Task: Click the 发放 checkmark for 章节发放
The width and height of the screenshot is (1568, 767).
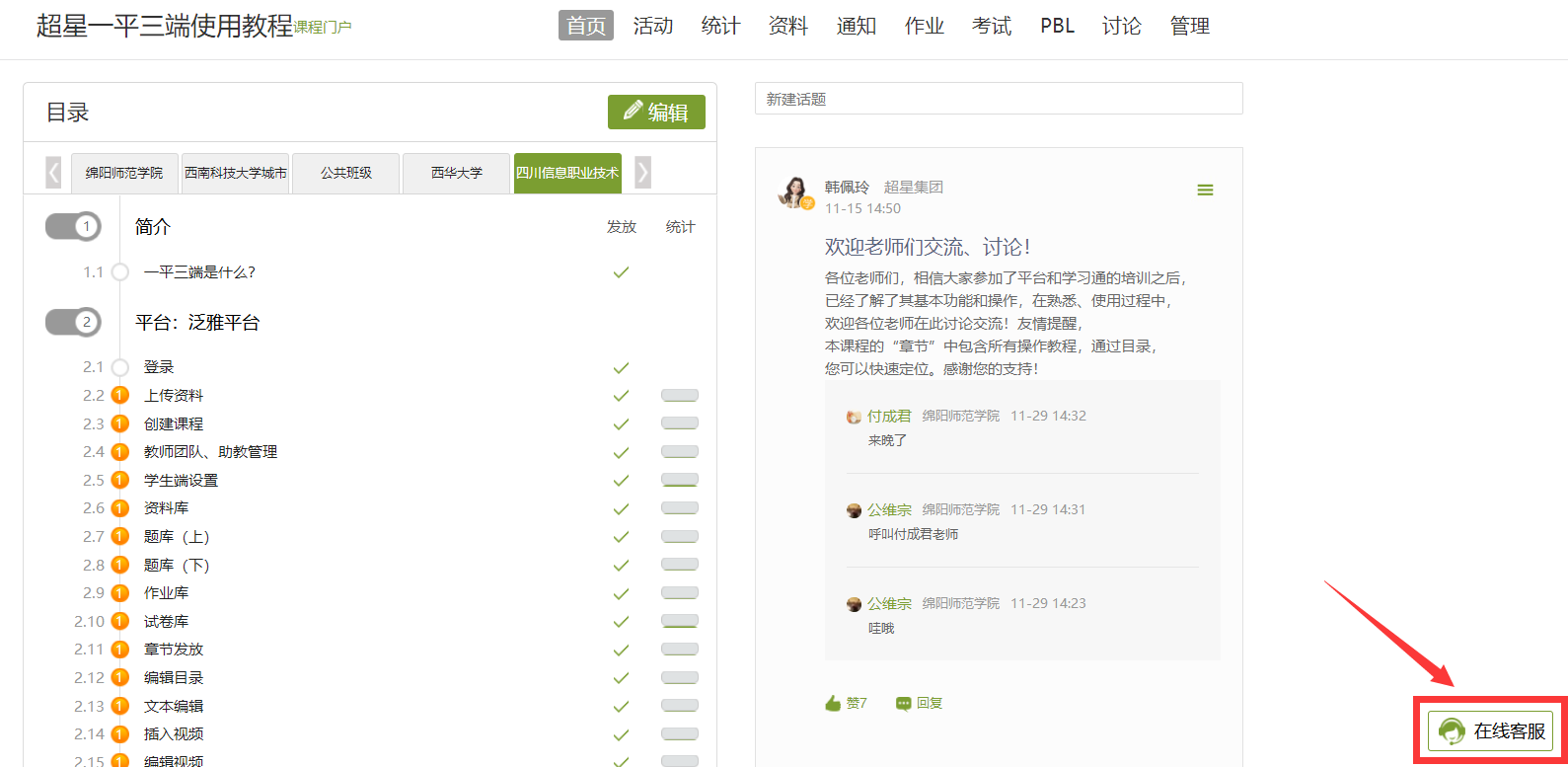Action: pyautogui.click(x=621, y=650)
